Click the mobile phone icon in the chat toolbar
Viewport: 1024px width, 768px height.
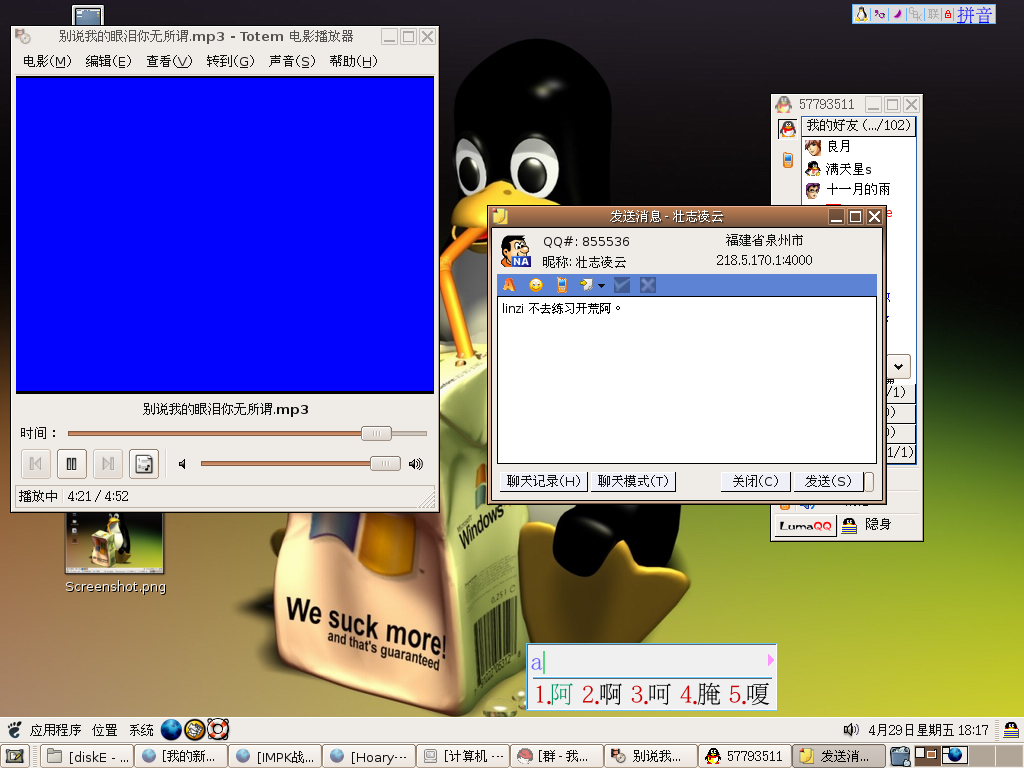tap(561, 285)
